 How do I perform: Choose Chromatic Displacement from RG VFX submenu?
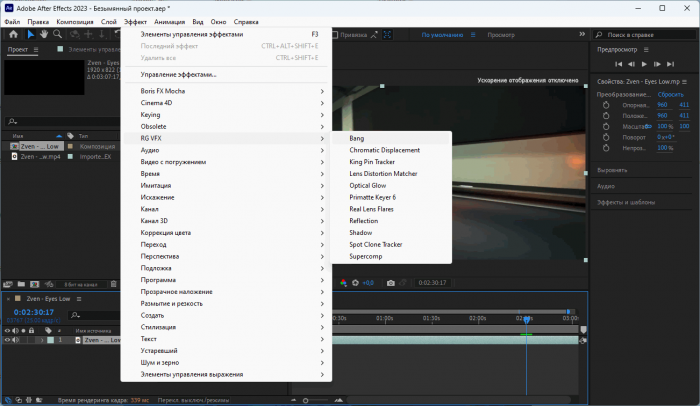coord(384,150)
